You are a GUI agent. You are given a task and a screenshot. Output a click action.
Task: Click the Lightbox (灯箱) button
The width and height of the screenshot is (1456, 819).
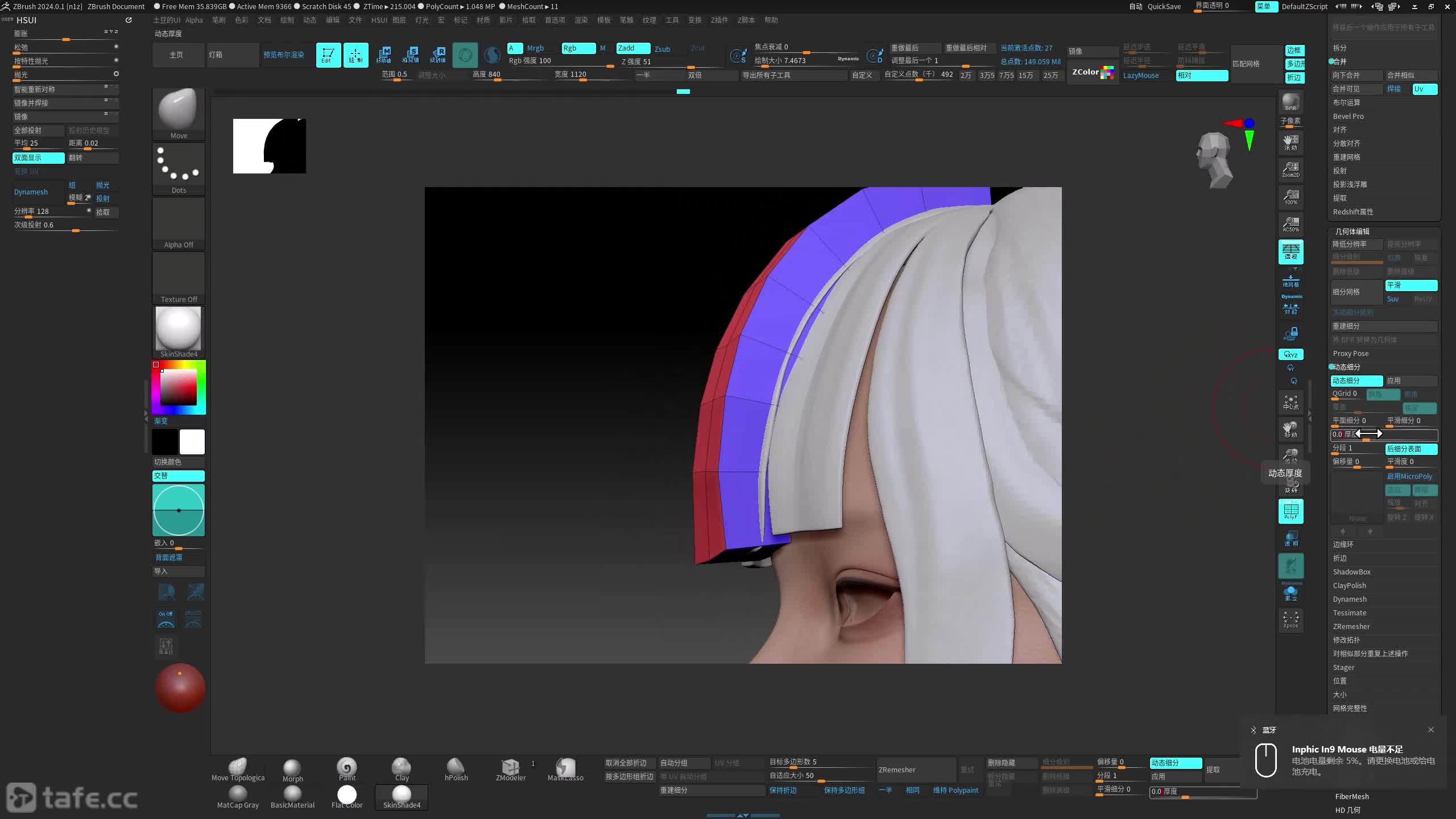233,55
